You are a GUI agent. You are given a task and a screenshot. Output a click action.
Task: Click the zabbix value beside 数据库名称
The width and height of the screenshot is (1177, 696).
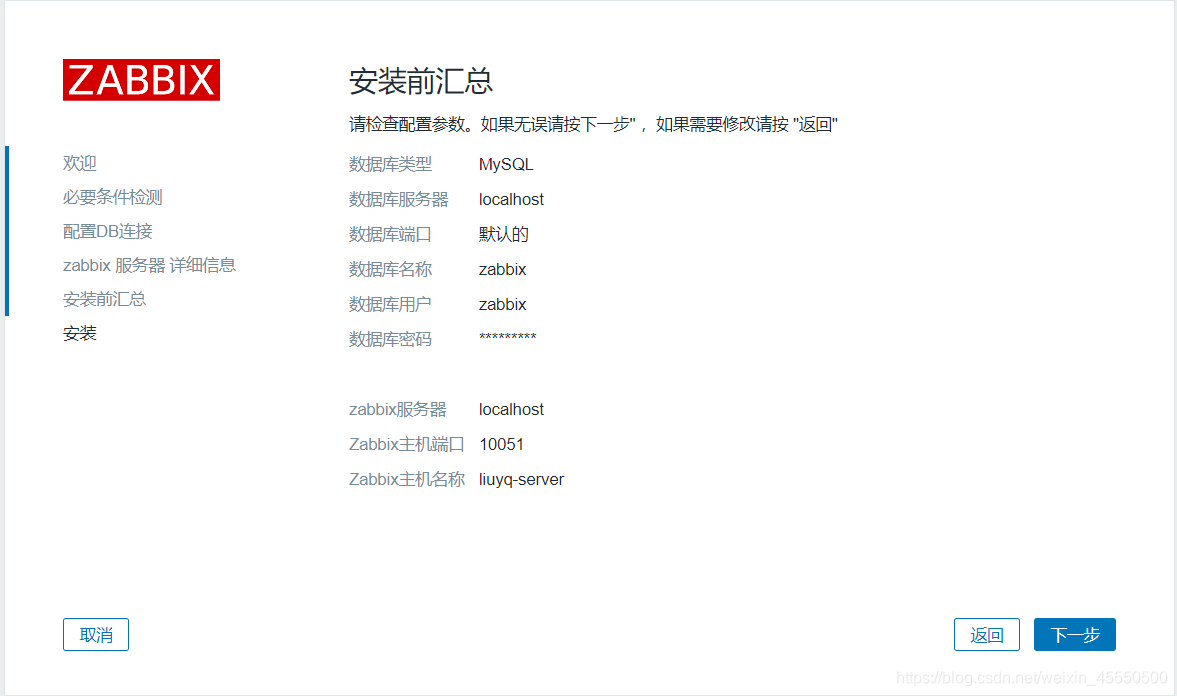coord(502,269)
